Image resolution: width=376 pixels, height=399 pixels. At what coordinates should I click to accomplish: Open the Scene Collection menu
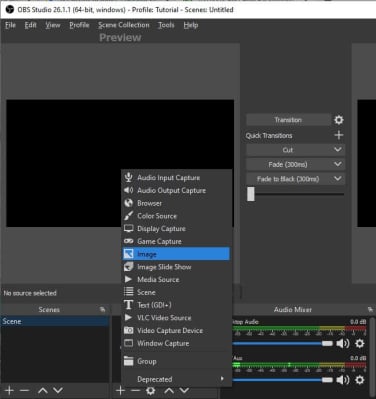pos(124,25)
